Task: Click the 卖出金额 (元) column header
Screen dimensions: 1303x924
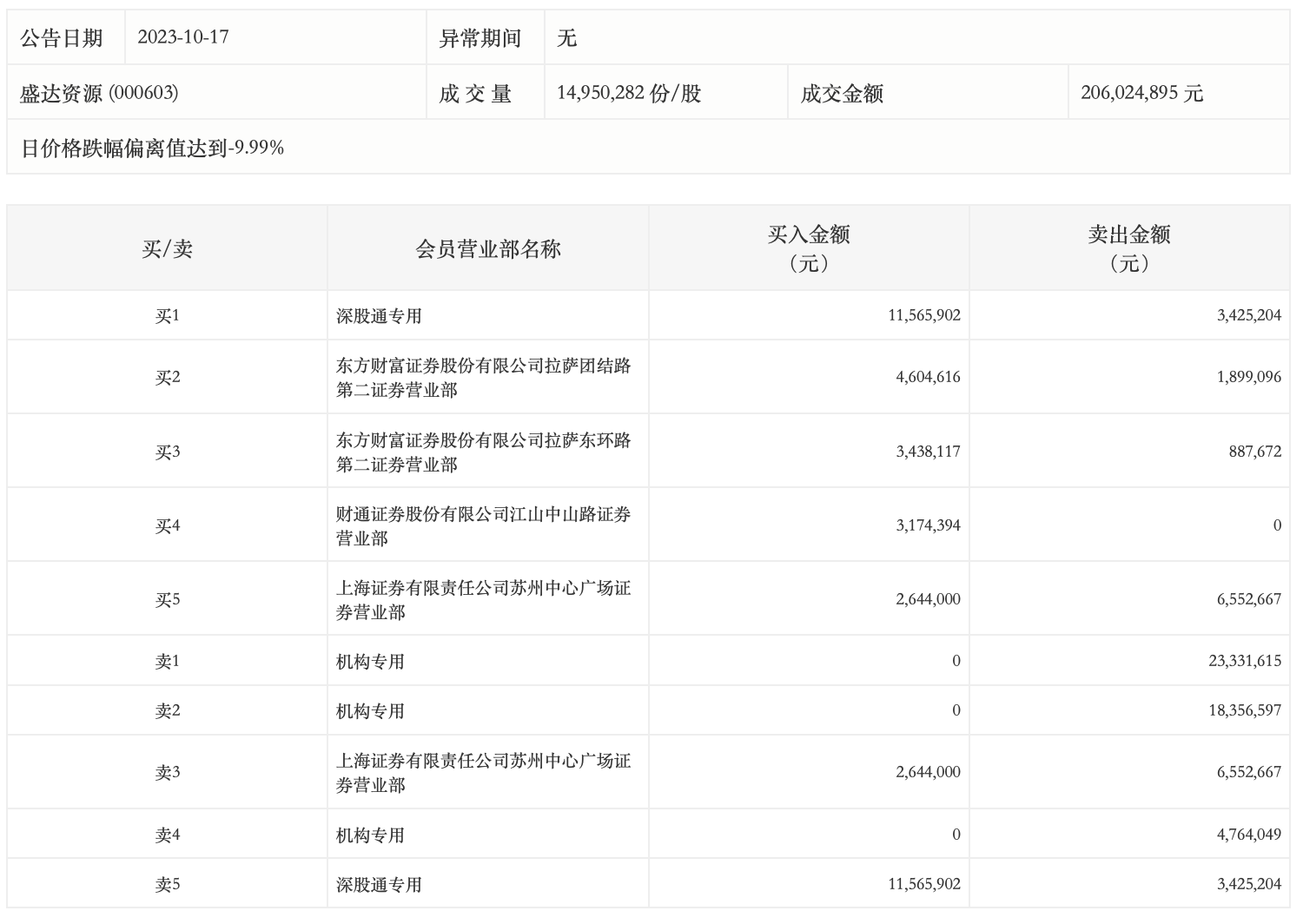Action: tap(1129, 248)
